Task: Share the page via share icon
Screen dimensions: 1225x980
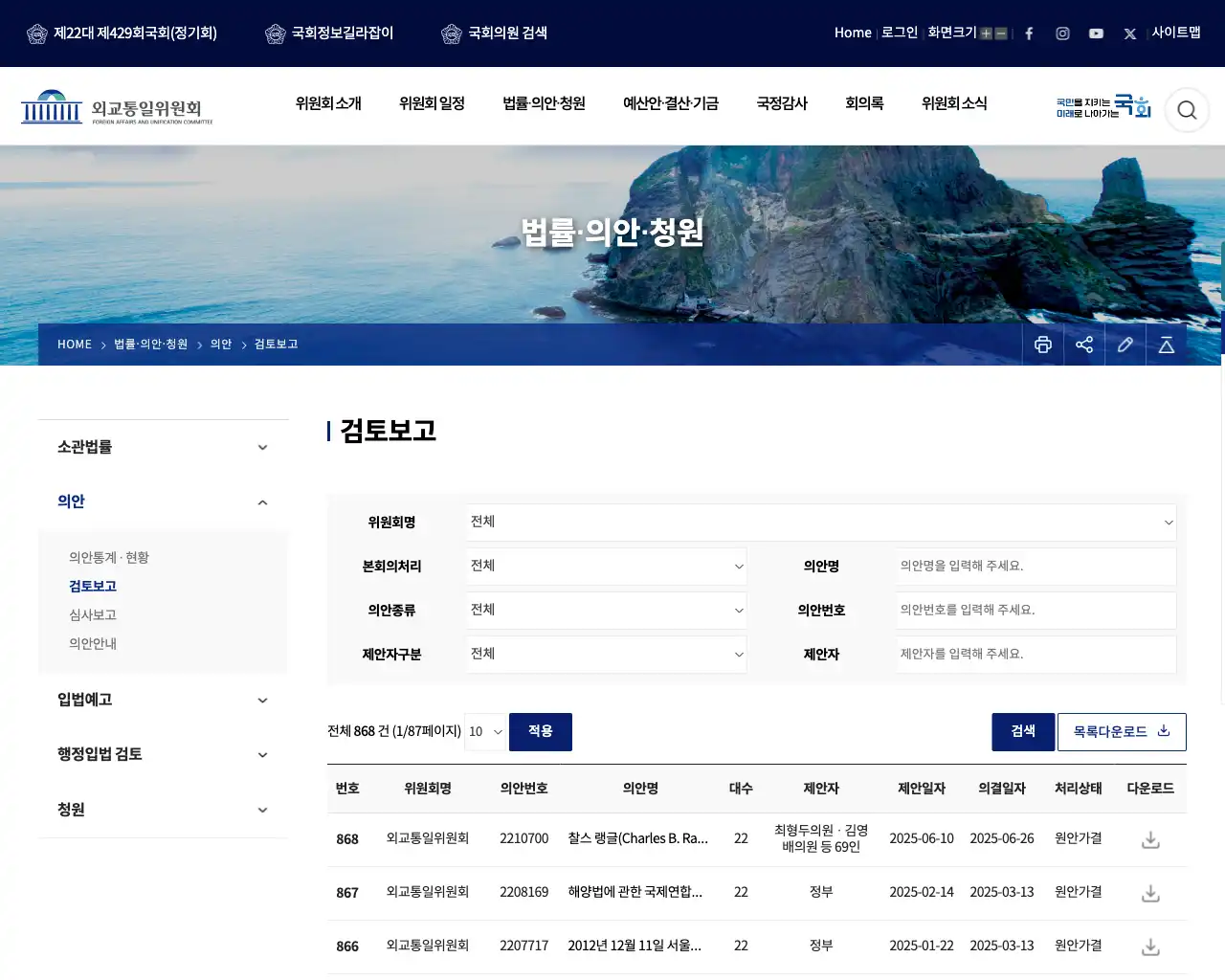Action: coord(1084,345)
